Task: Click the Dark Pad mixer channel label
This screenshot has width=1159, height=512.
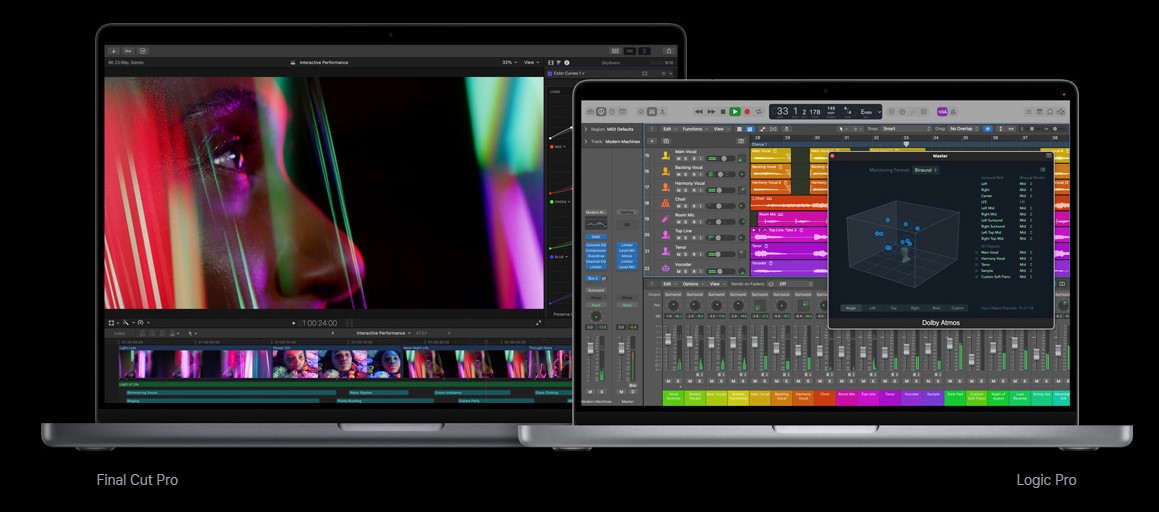Action: coord(955,396)
